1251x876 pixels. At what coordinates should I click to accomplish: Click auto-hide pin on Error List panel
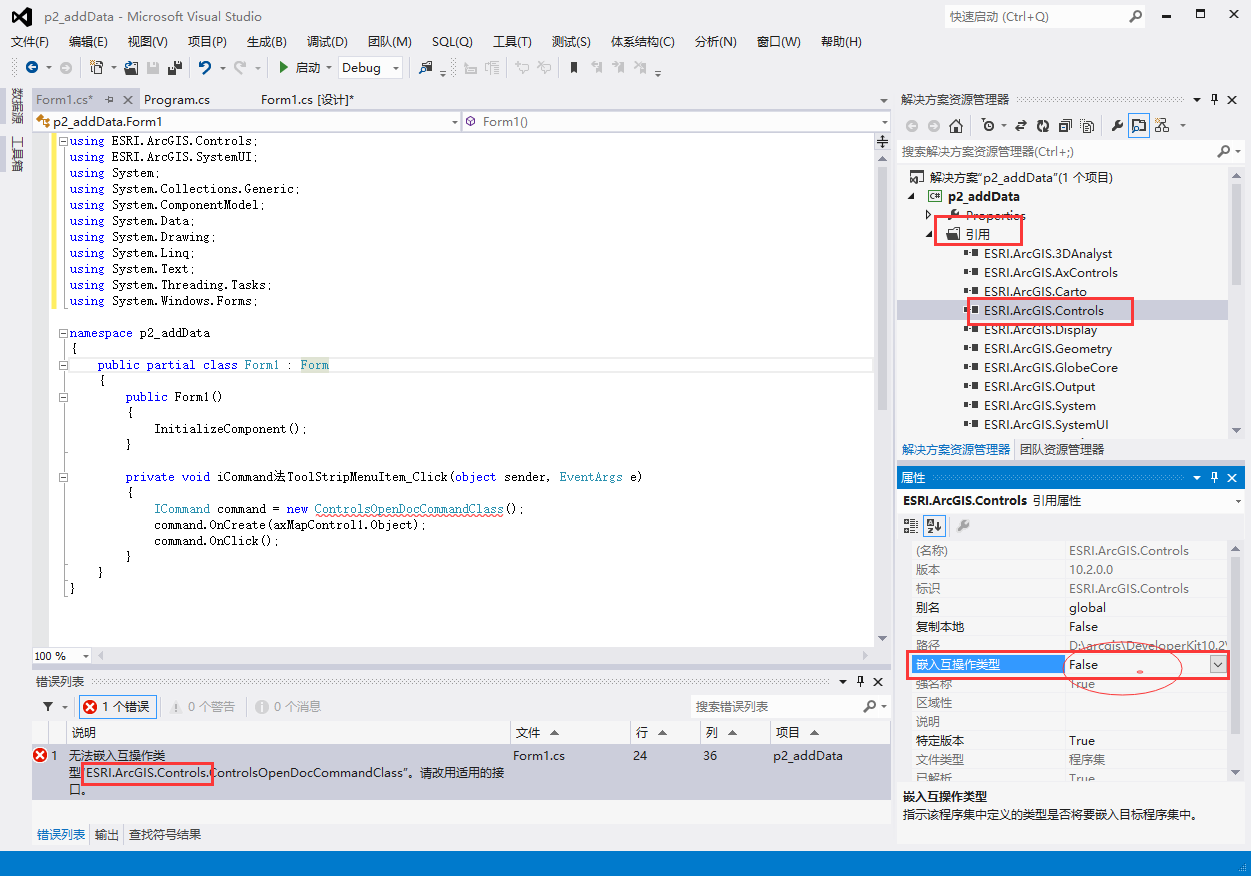click(860, 681)
